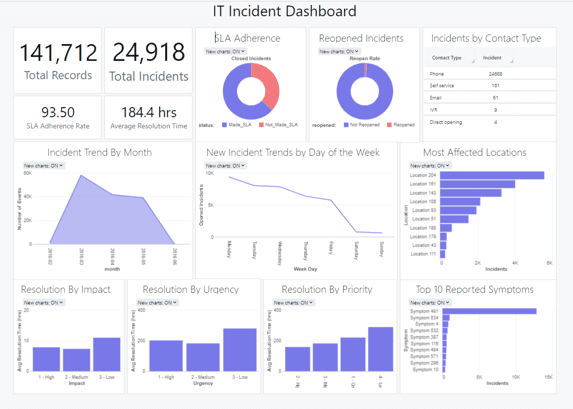Screen dimensions: 573x409
Task: Click the Not Reopened legend color swatch
Action: [346, 125]
